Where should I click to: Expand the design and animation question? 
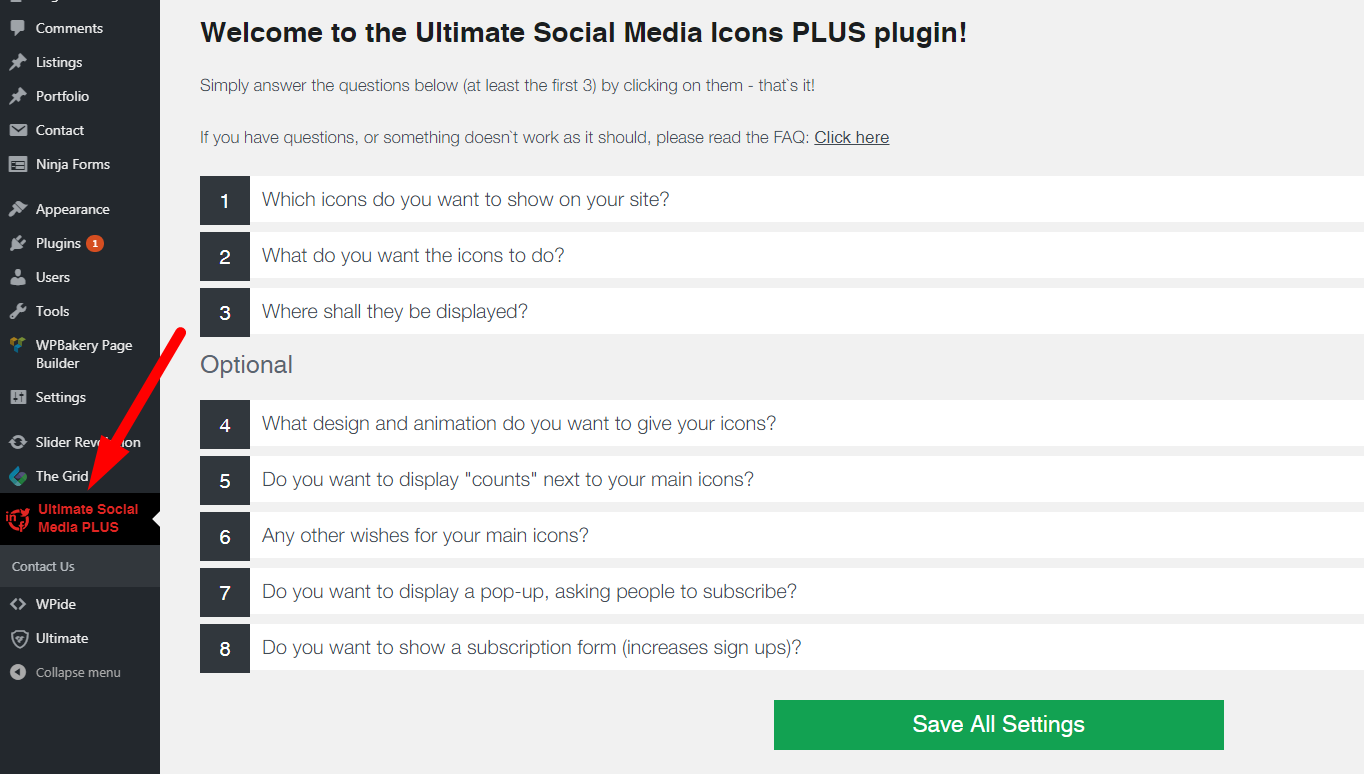click(518, 423)
